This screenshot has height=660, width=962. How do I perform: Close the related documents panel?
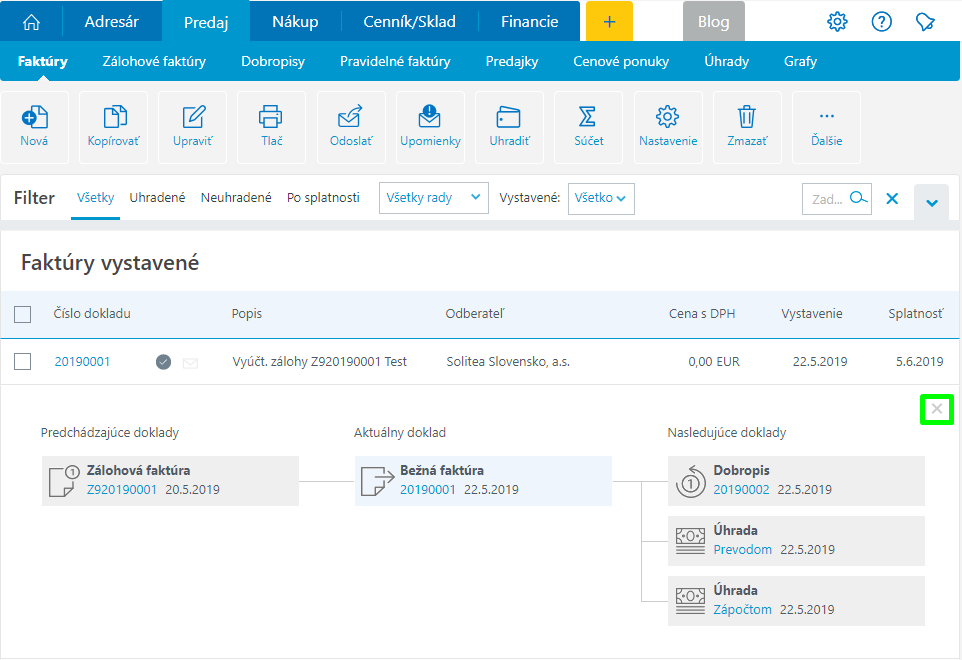[937, 409]
